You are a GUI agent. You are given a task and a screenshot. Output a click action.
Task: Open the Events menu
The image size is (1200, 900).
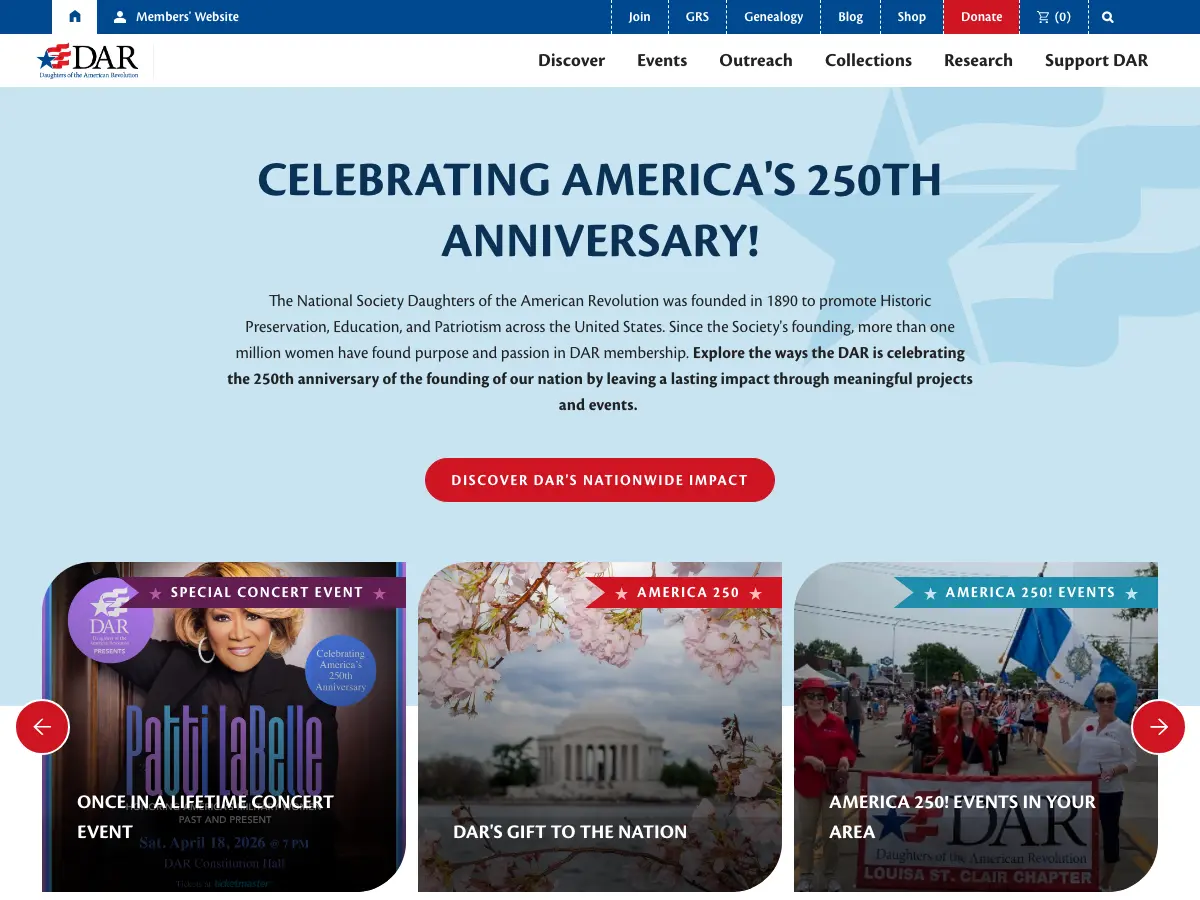(662, 60)
